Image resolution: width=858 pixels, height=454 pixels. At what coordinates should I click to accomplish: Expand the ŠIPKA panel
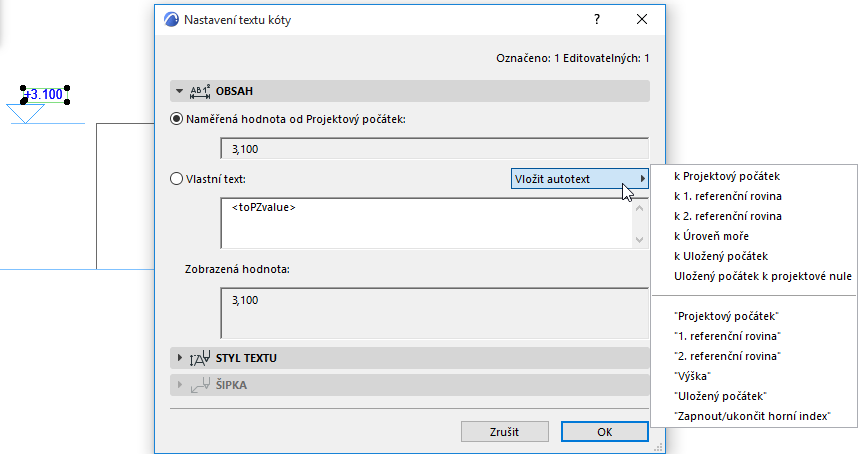(x=179, y=385)
